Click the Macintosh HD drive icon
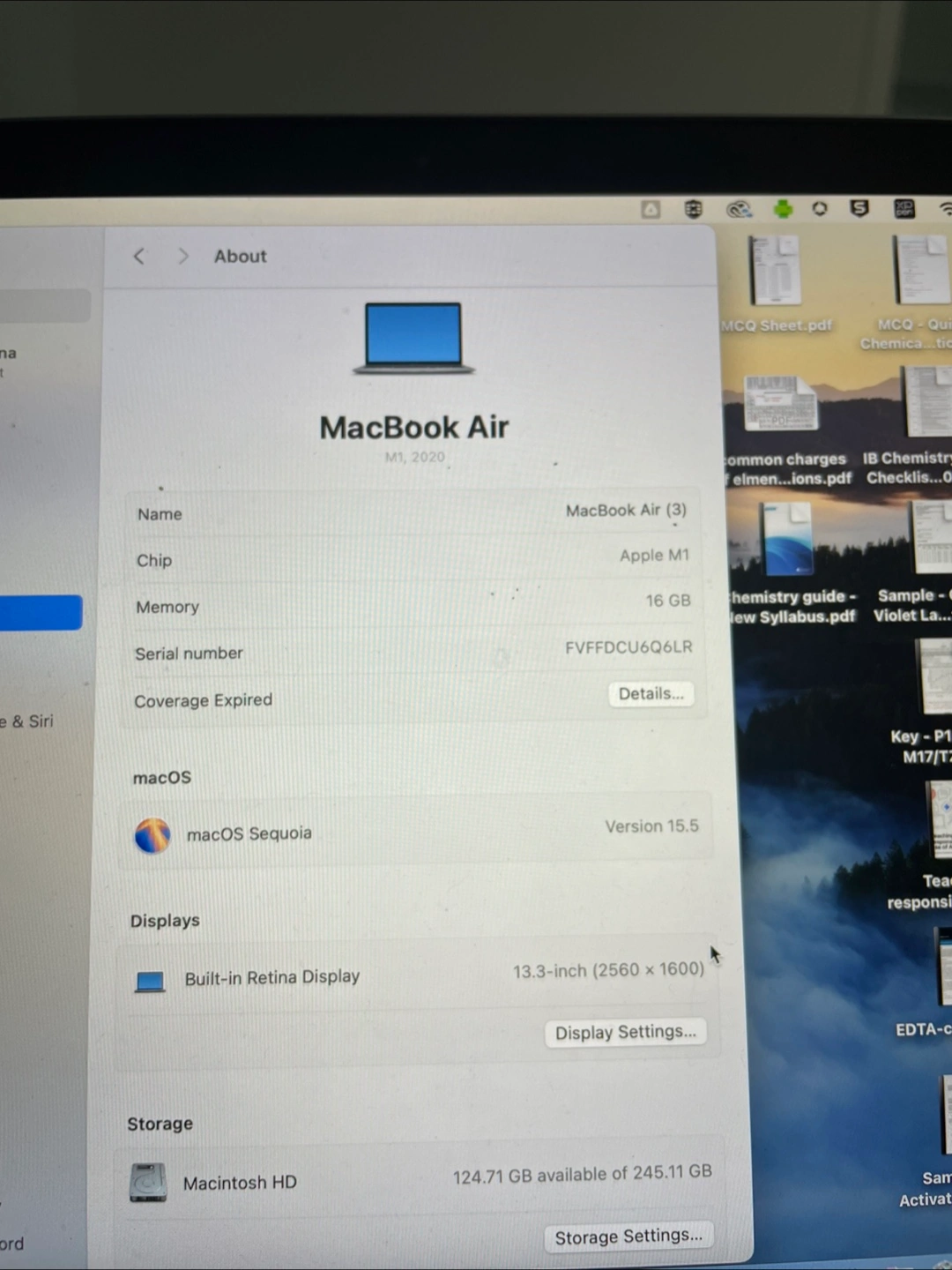Image resolution: width=952 pixels, height=1270 pixels. click(148, 1183)
